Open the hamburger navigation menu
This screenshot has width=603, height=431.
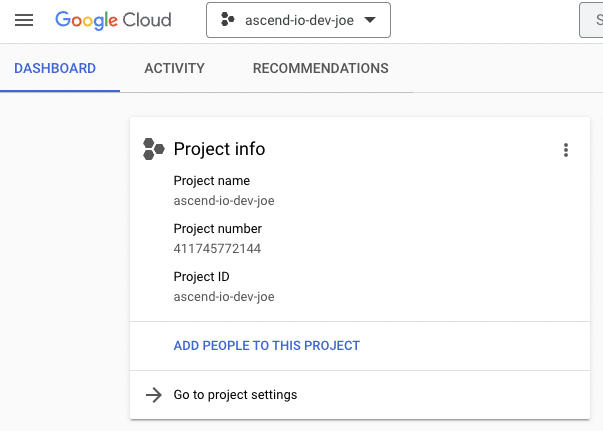[24, 20]
